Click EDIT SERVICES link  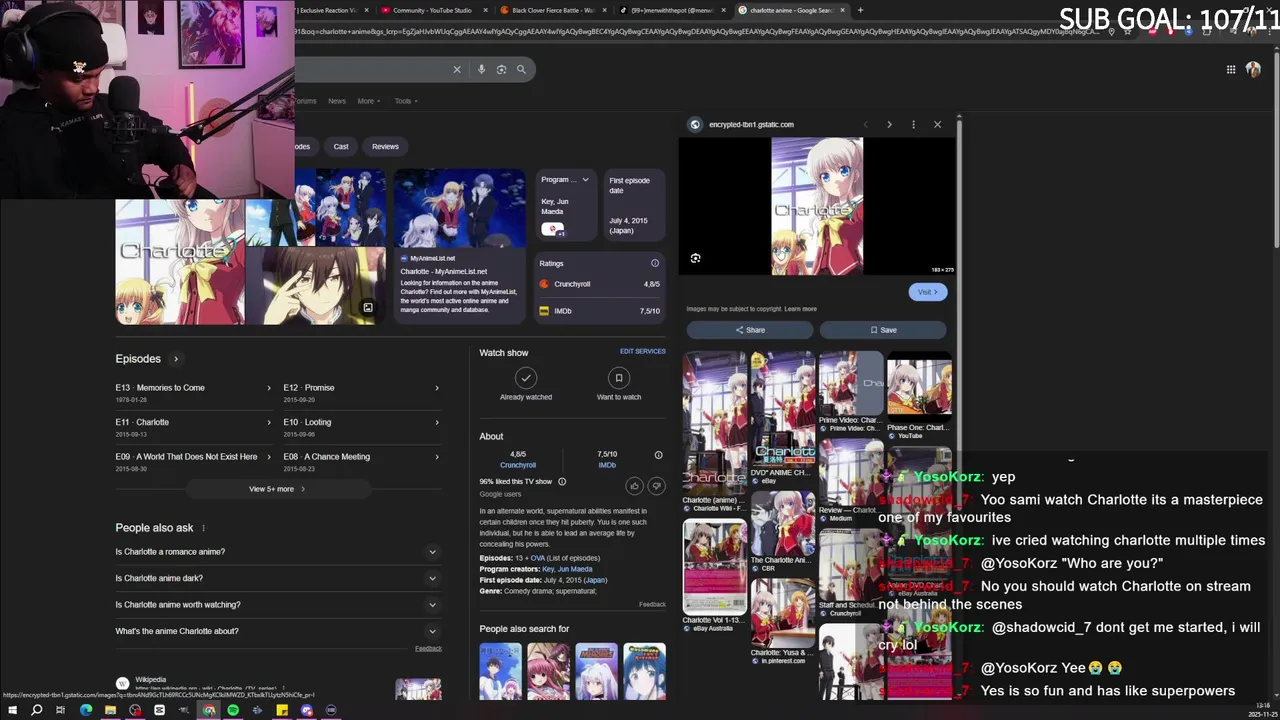pos(642,351)
